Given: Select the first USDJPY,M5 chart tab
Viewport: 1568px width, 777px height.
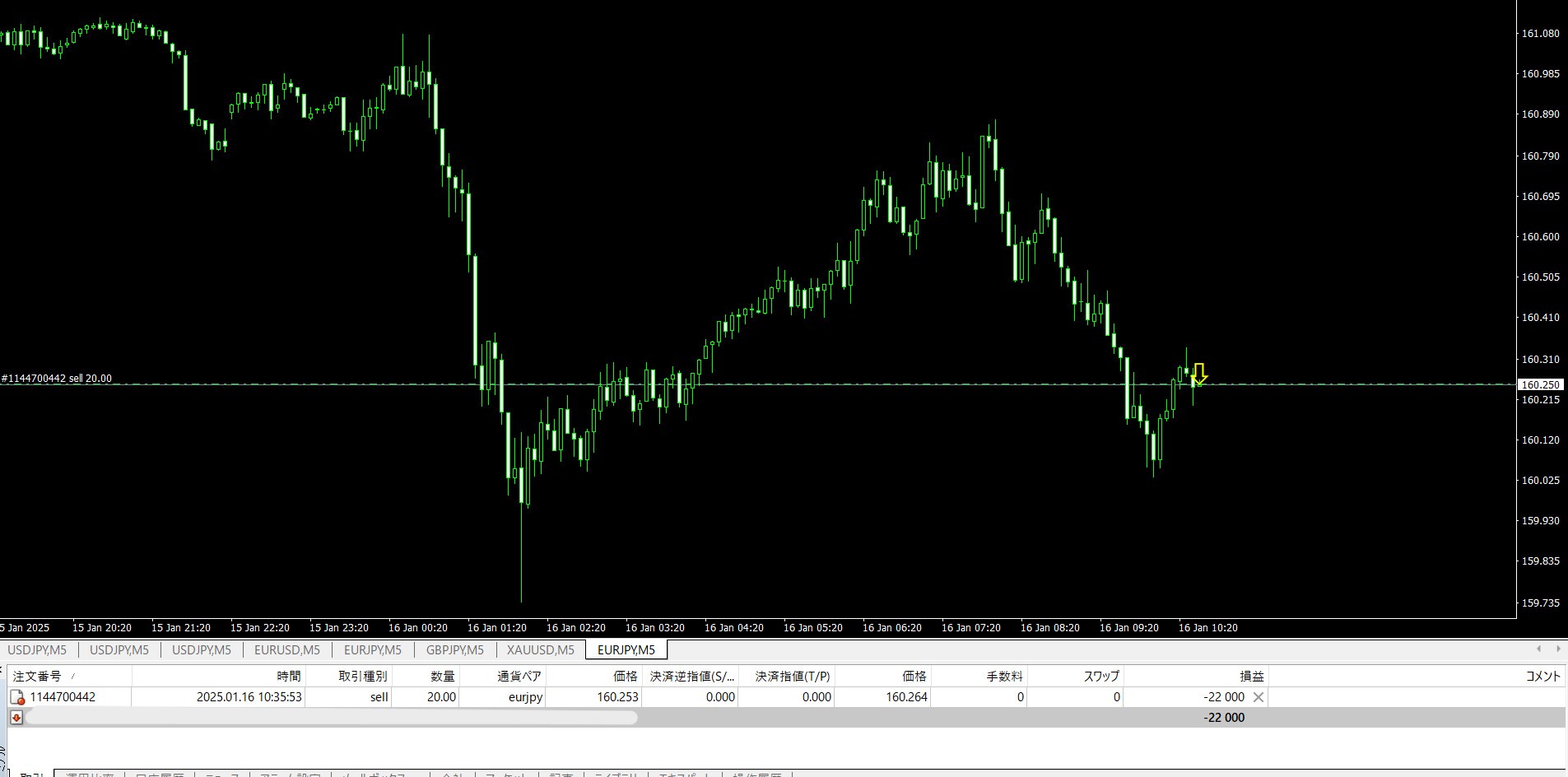Looking at the screenshot, I should [38, 650].
